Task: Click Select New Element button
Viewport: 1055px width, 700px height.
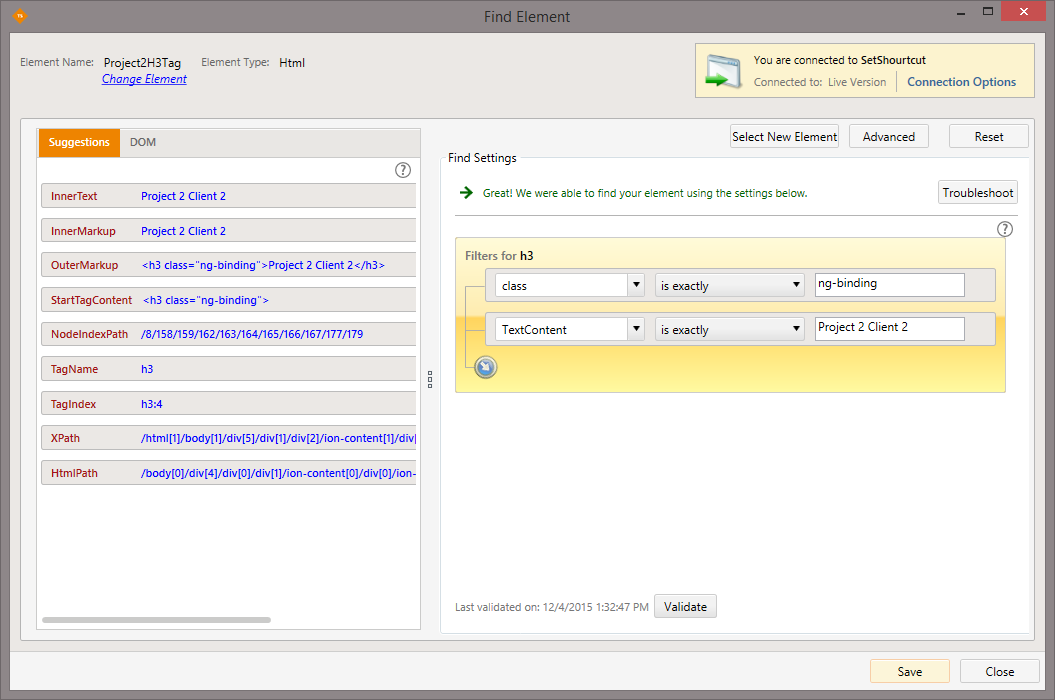Action: (784, 137)
